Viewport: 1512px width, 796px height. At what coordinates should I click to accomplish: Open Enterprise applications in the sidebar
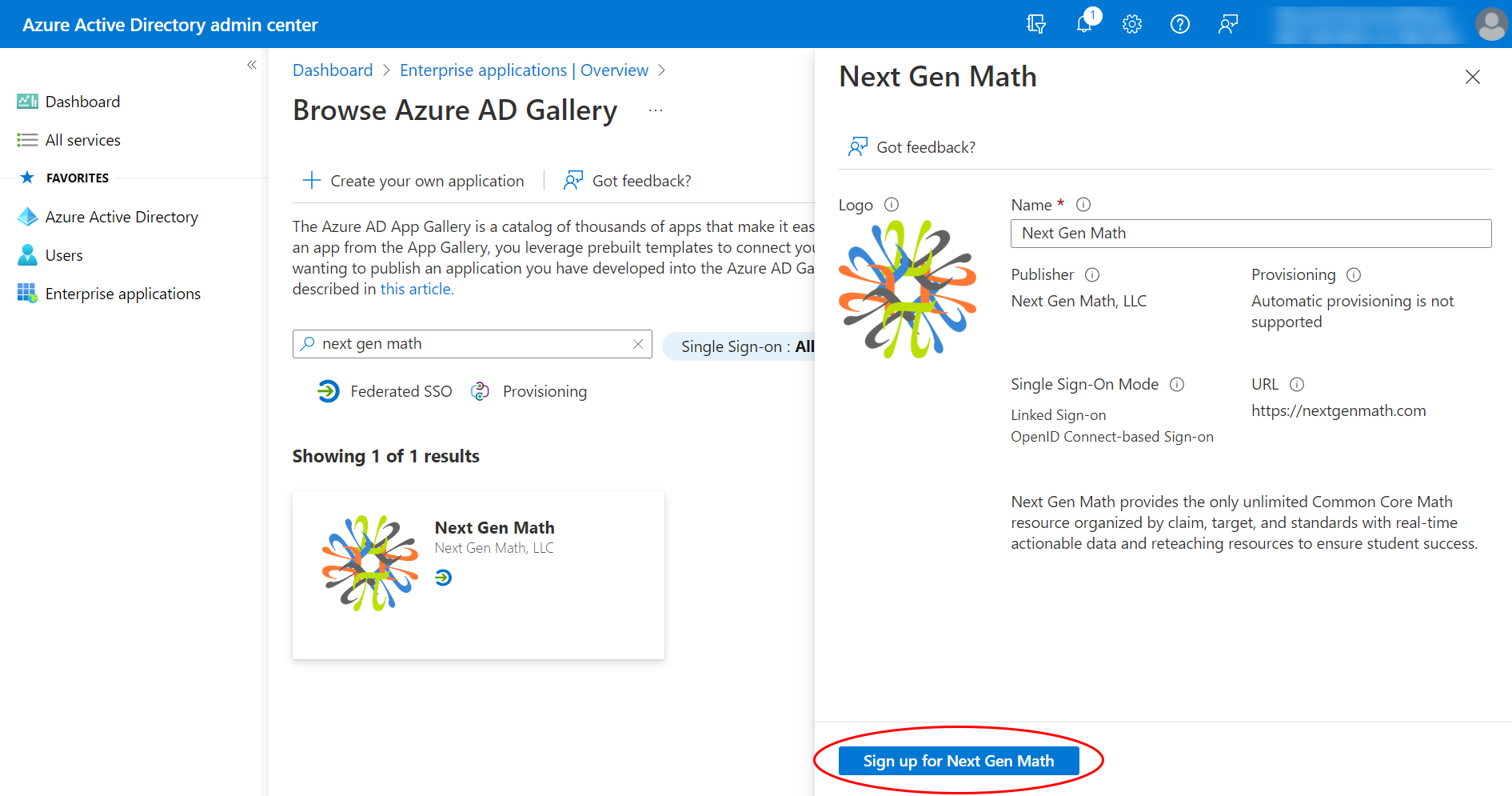[123, 294]
